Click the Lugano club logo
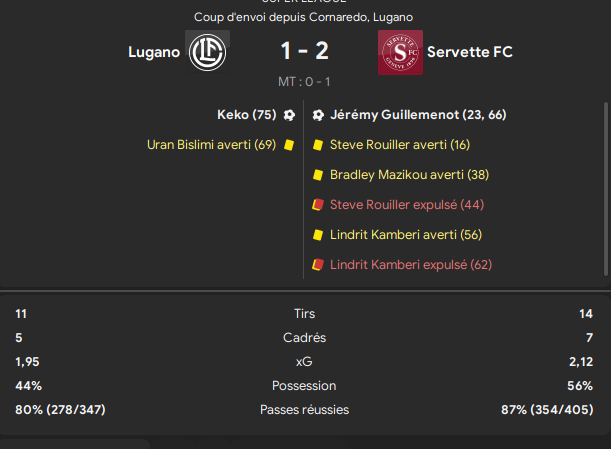The width and height of the screenshot is (611, 449). tap(207, 51)
